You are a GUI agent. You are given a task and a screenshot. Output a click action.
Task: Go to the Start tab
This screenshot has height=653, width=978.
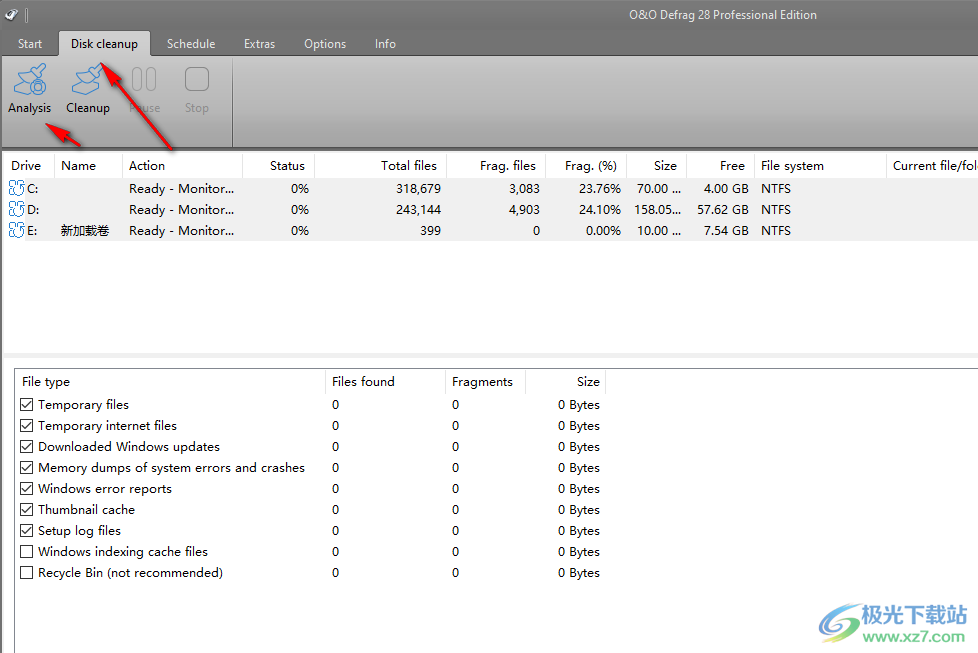30,44
